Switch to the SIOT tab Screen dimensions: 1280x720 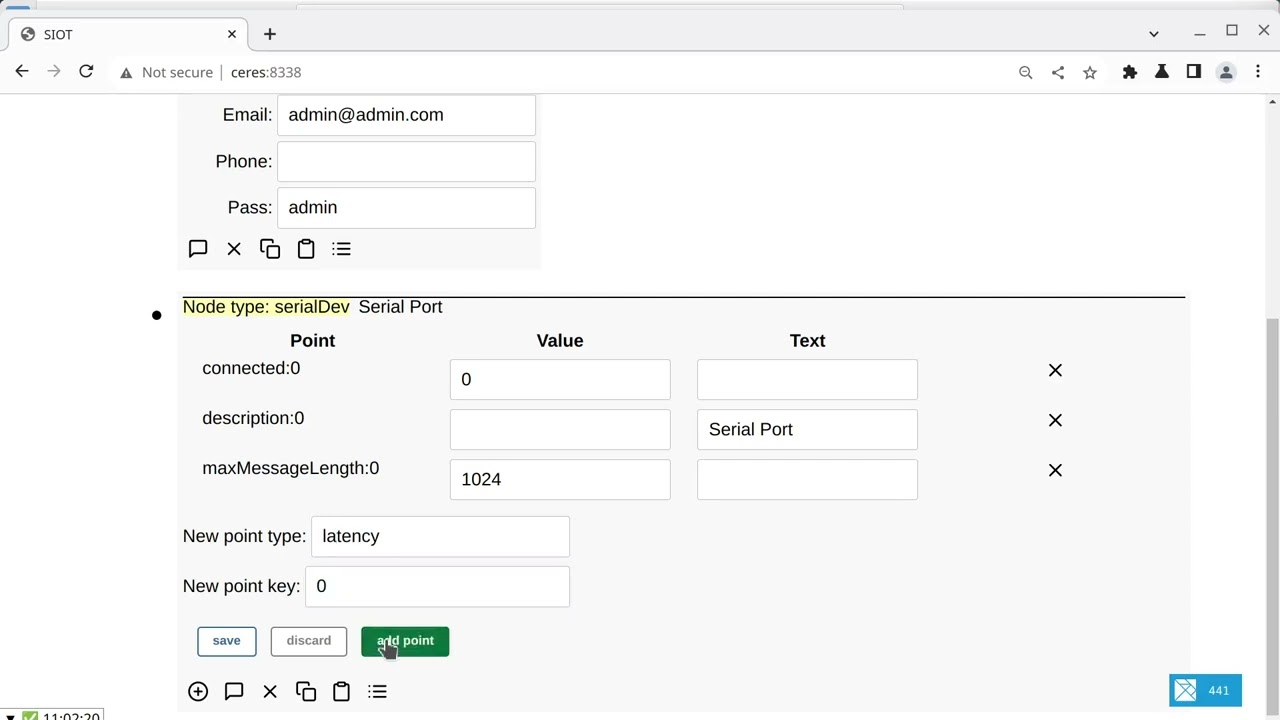(125, 34)
